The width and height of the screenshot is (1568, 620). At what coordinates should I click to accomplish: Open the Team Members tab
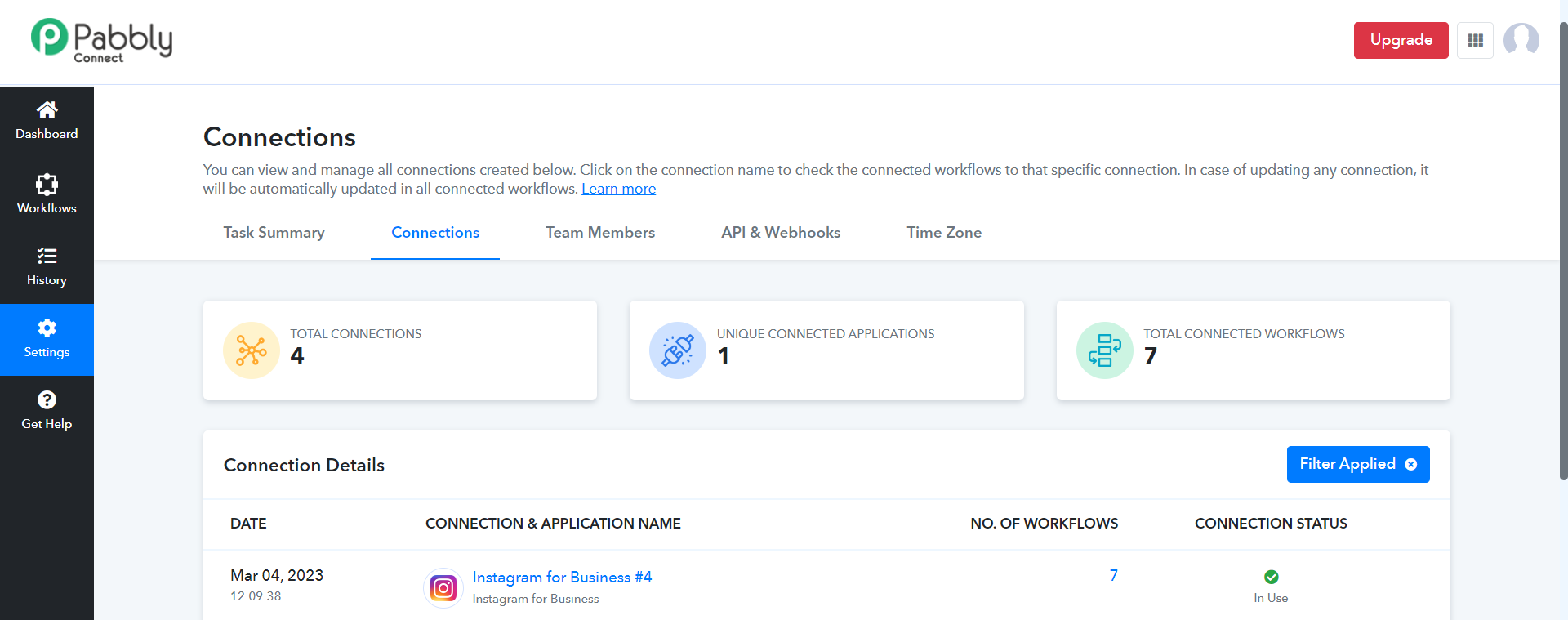[600, 233]
